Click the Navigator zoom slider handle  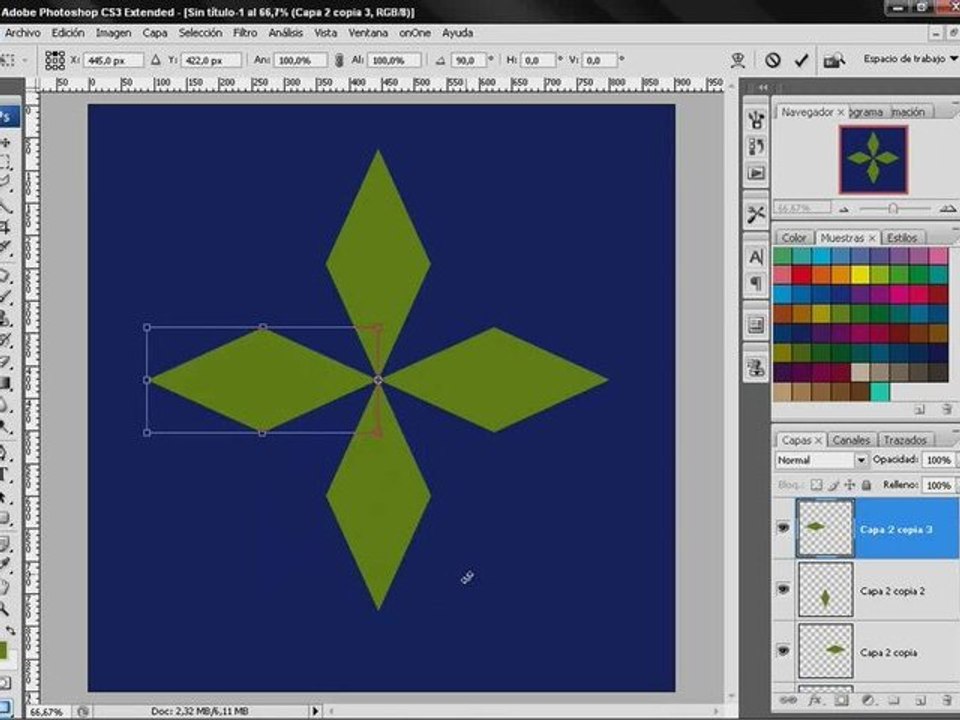(893, 209)
